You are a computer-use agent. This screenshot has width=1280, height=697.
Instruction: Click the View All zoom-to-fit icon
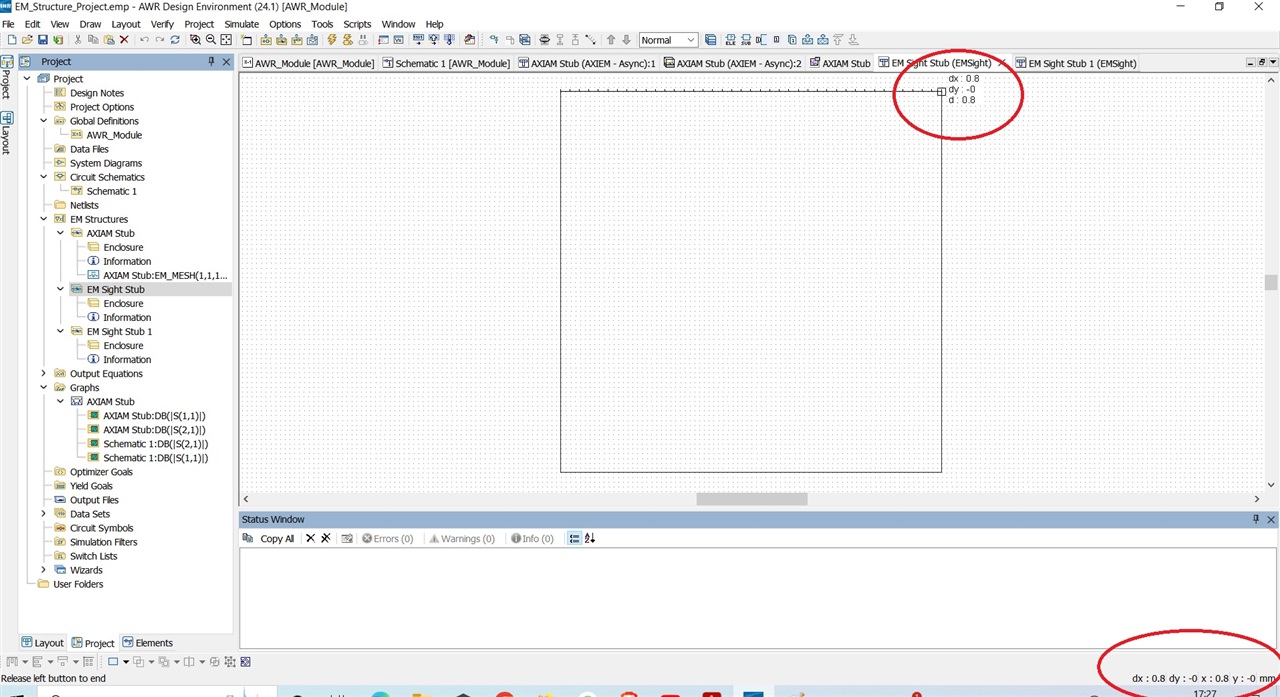pyautogui.click(x=226, y=40)
